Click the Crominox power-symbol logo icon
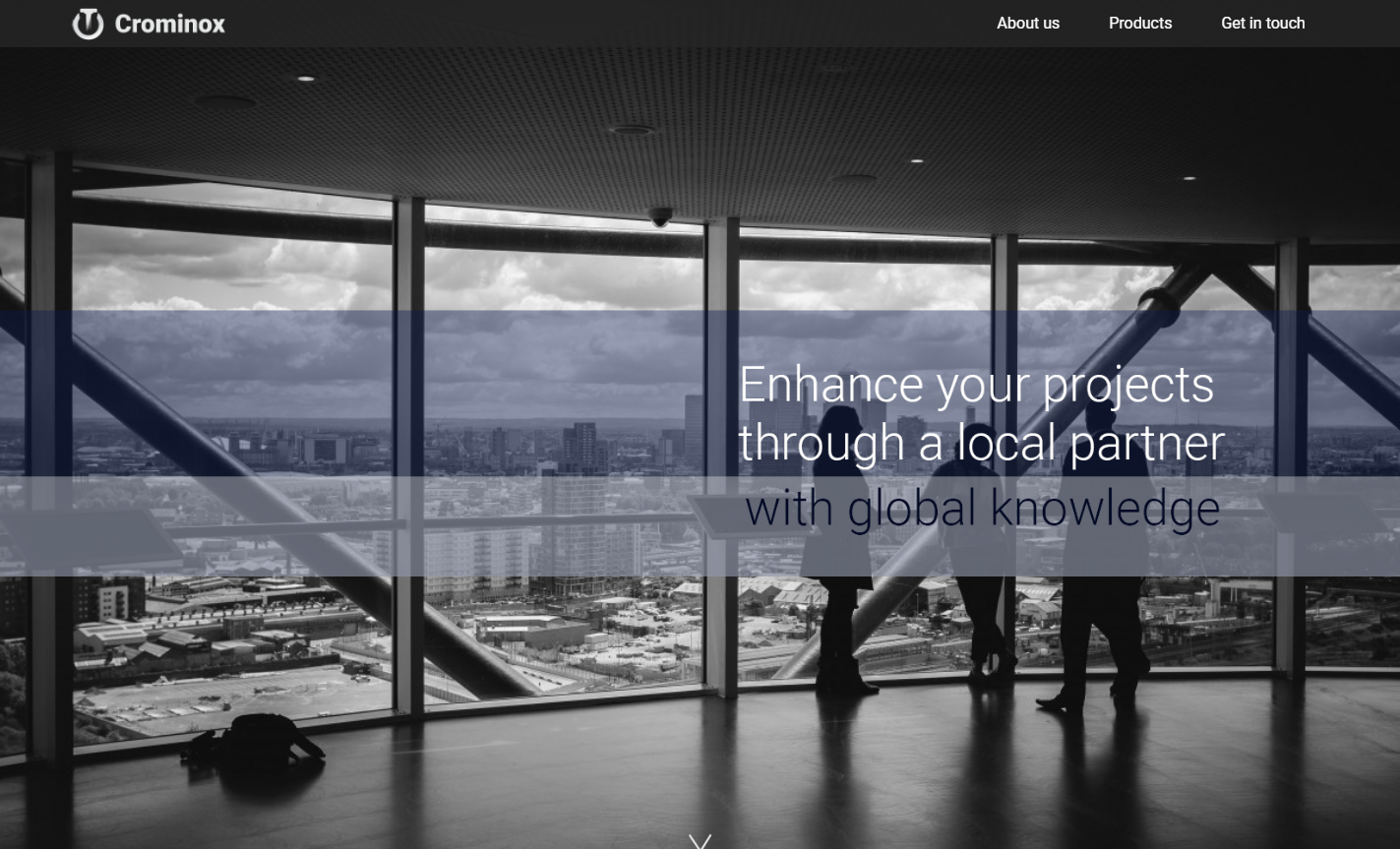Image resolution: width=1400 pixels, height=849 pixels. [88, 24]
